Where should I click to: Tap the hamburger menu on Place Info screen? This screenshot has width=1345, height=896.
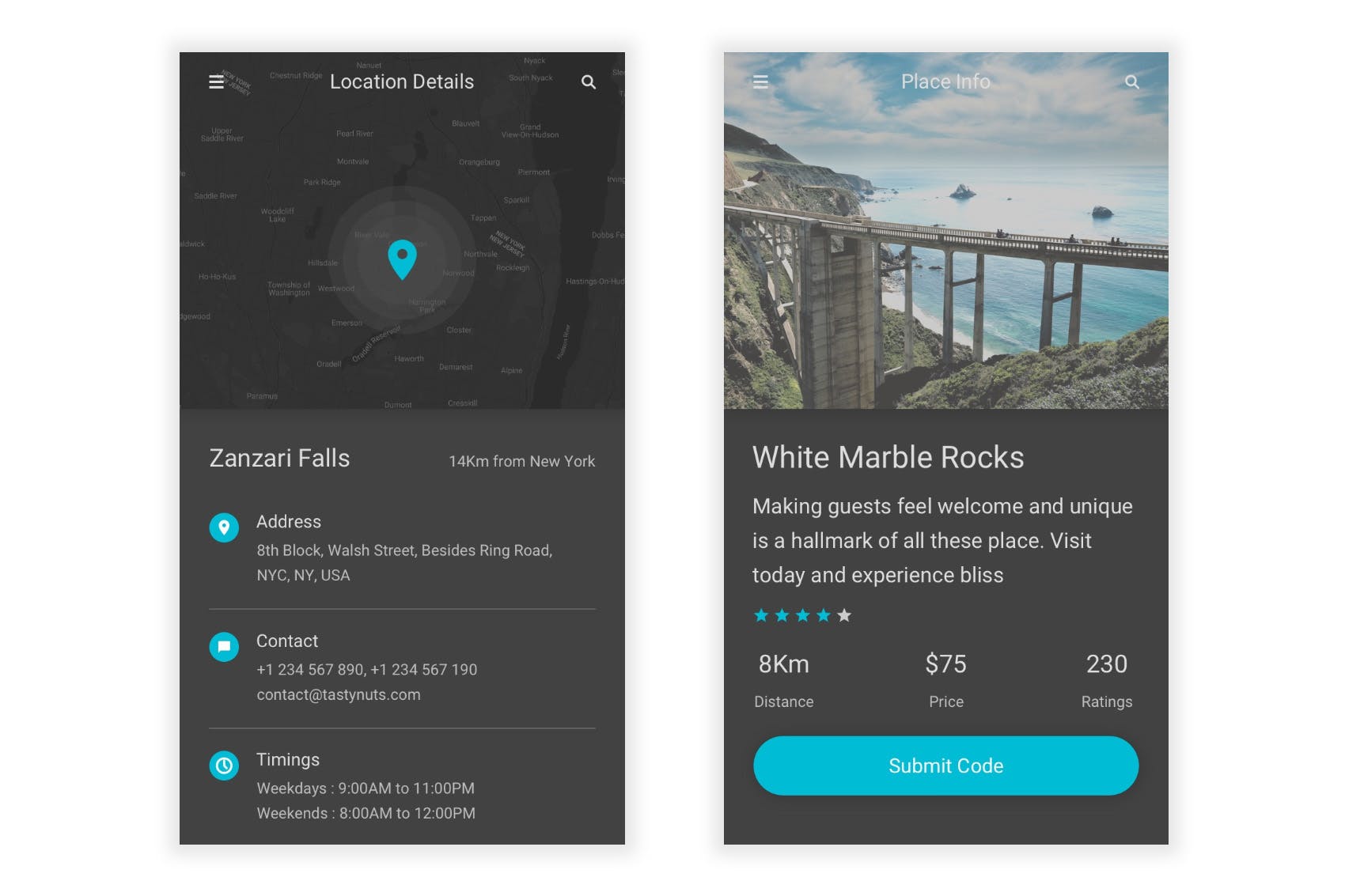click(x=760, y=81)
